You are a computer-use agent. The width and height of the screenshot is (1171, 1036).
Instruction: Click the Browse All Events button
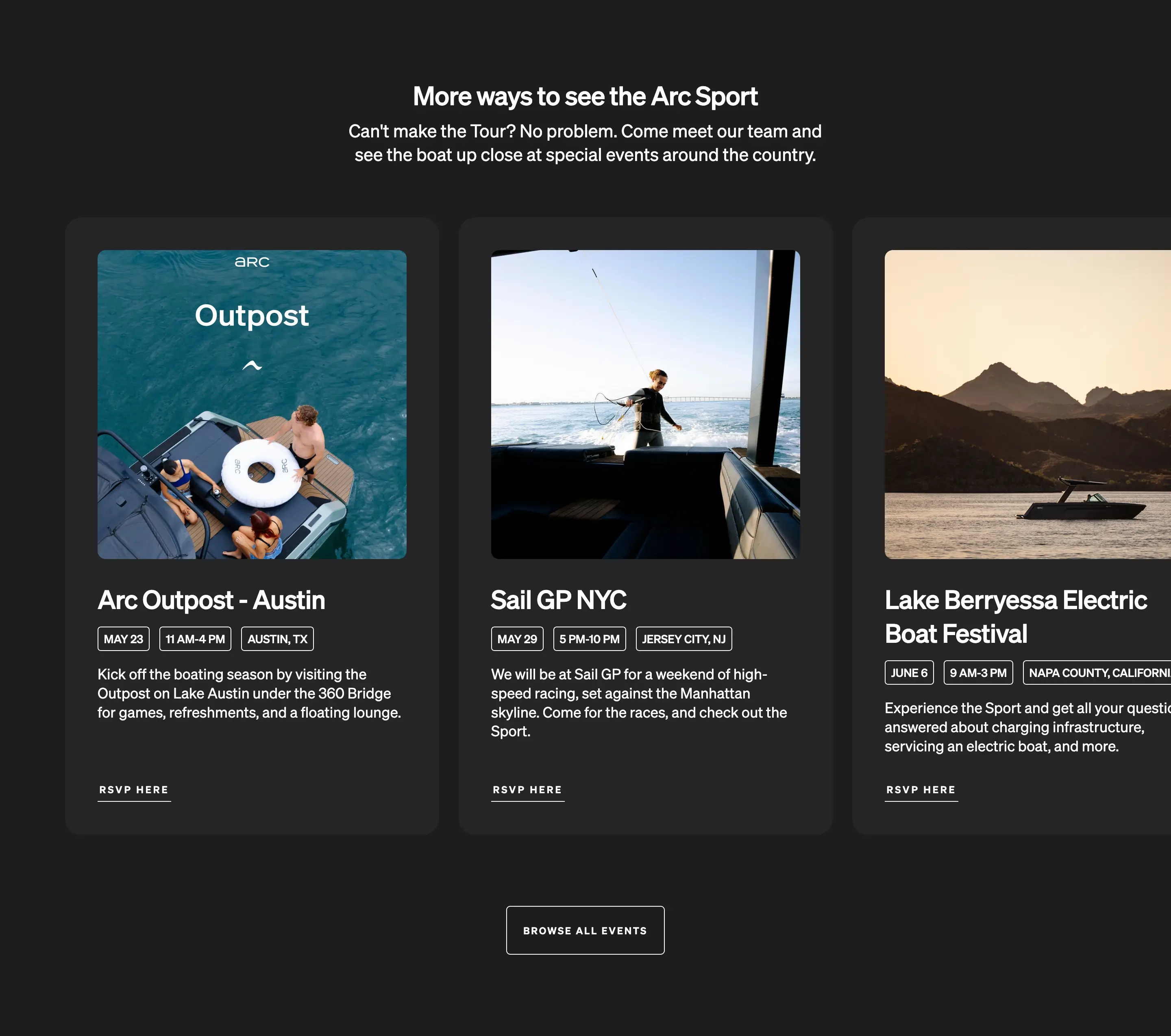(x=585, y=930)
